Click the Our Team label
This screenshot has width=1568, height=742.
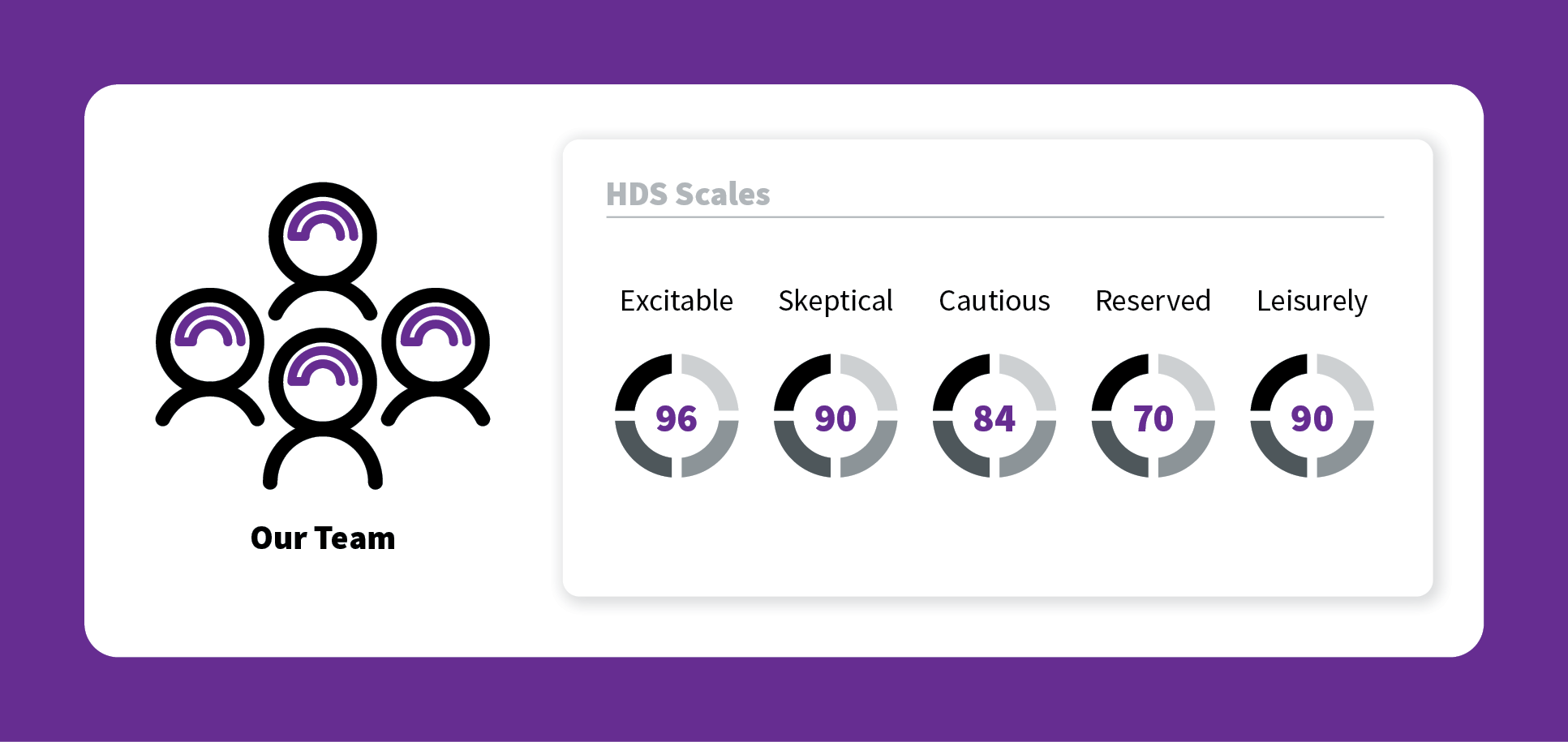(323, 538)
